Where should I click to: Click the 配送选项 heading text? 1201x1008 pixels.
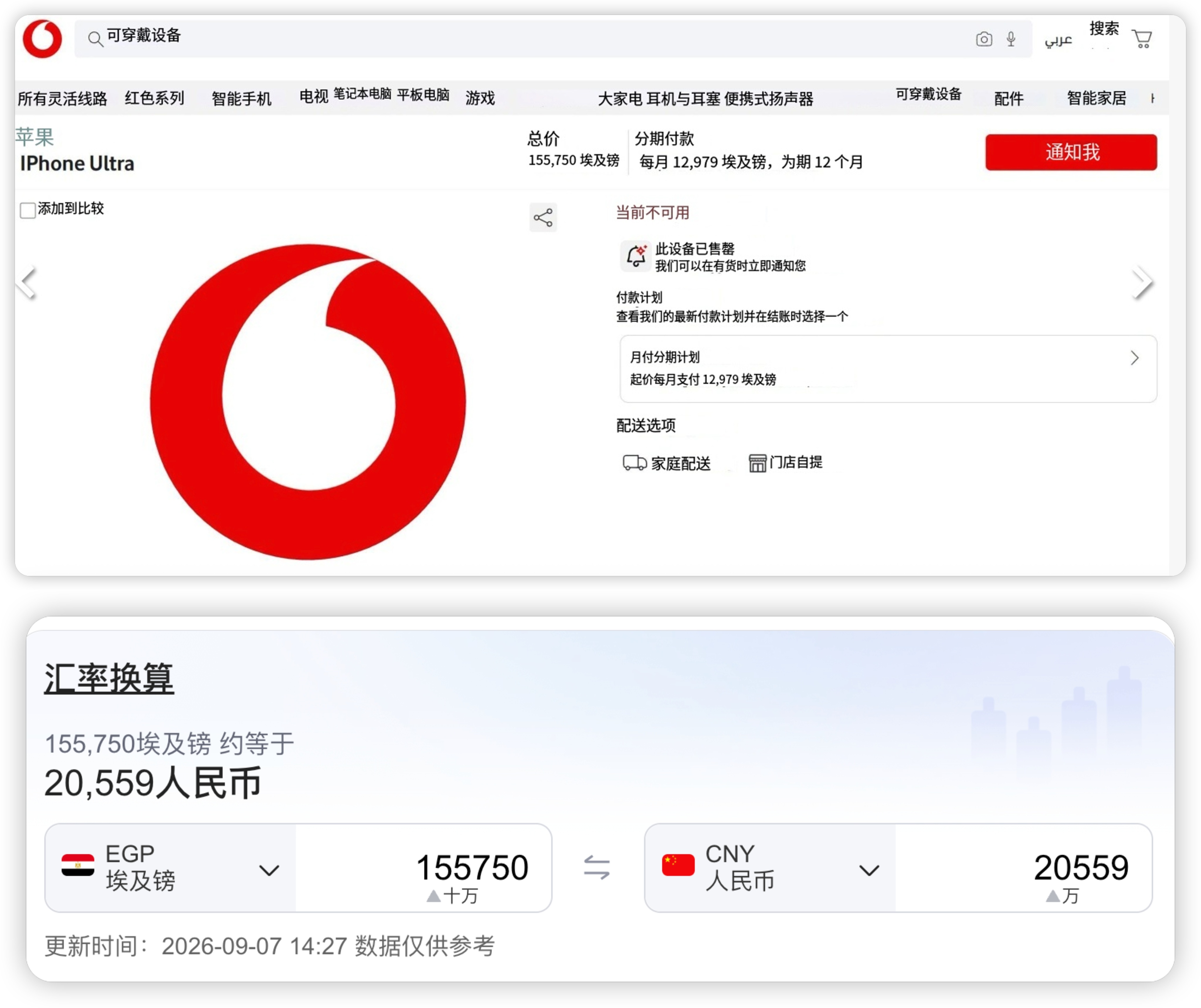tap(646, 425)
